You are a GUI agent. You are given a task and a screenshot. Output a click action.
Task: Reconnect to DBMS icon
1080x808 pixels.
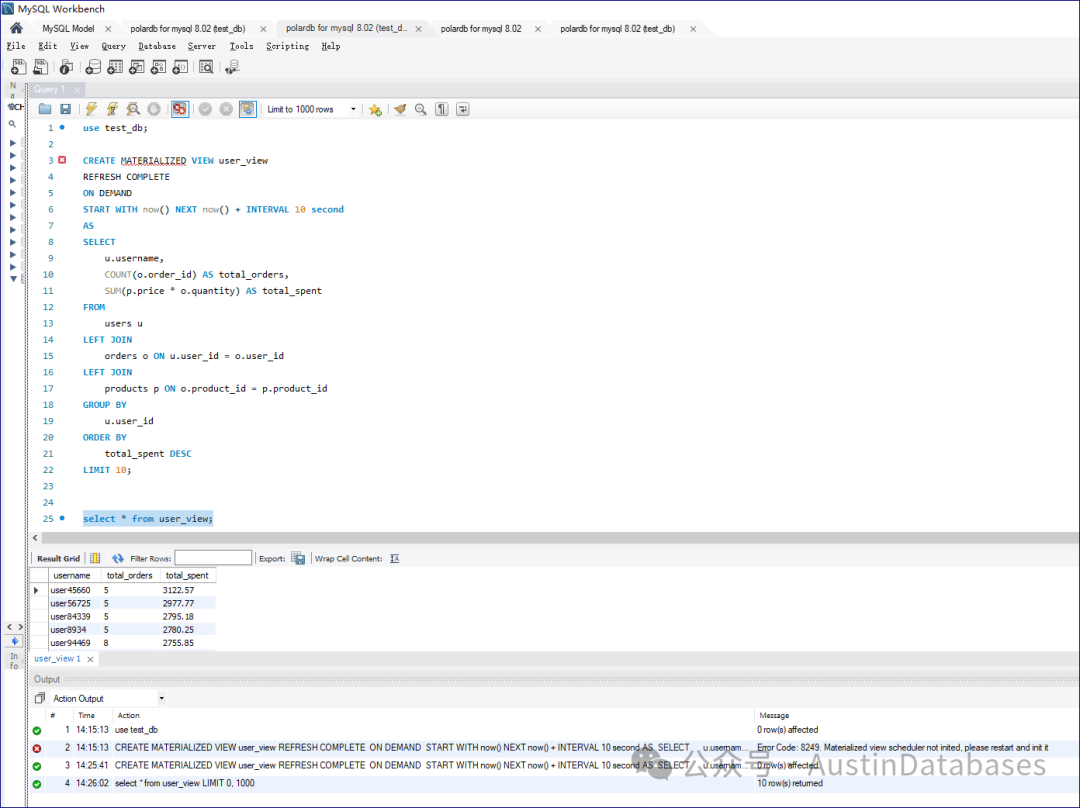click(232, 67)
